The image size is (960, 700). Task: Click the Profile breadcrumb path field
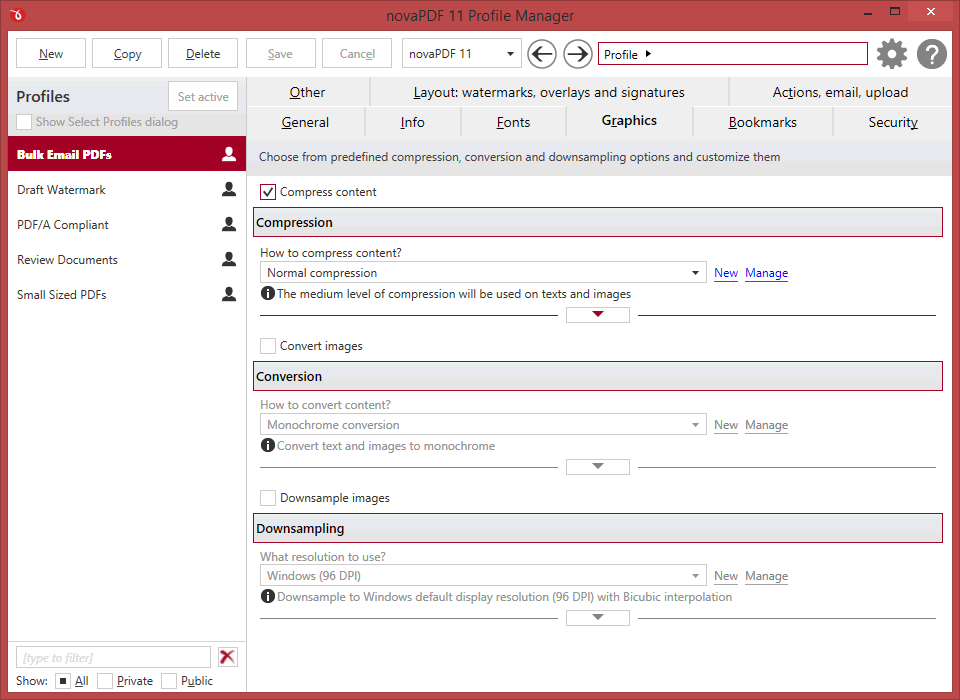pos(733,54)
